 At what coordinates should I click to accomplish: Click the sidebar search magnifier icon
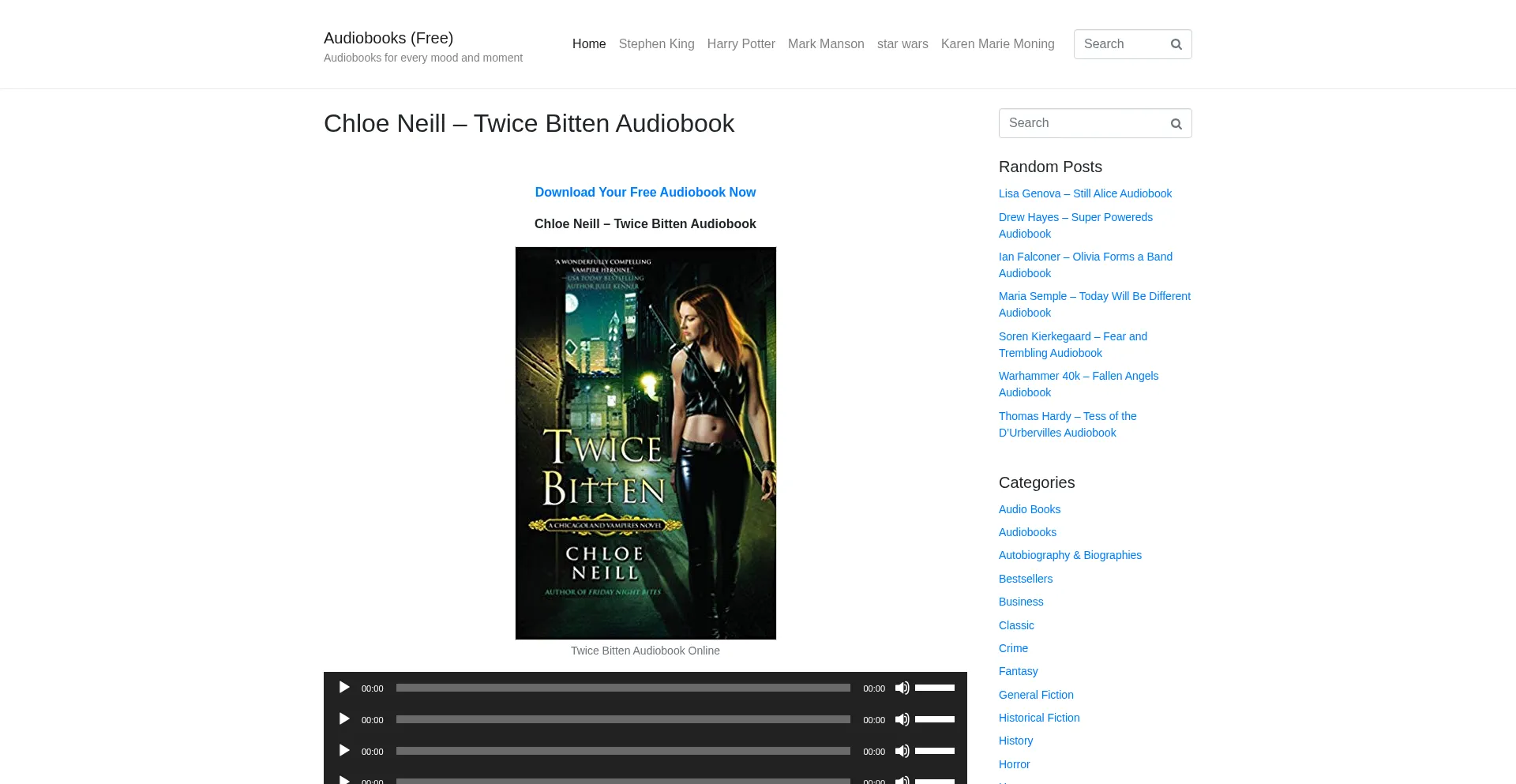[1176, 124]
